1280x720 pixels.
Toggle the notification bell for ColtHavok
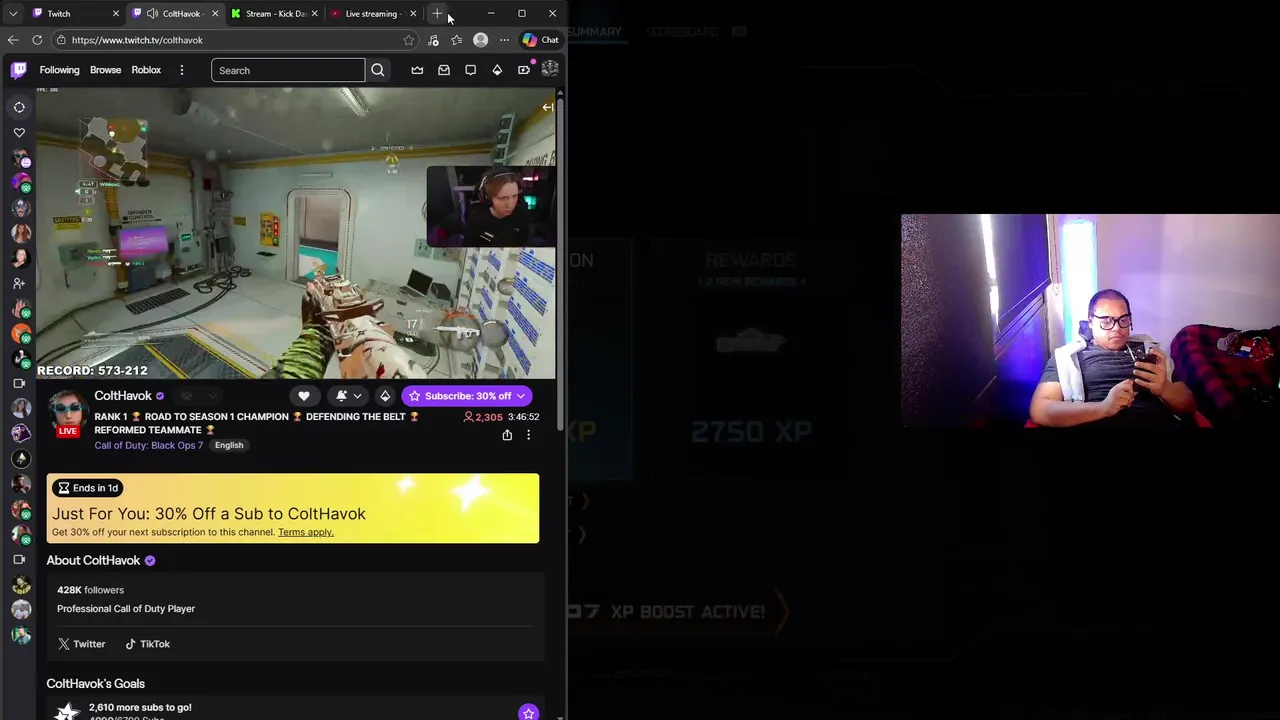coord(341,396)
